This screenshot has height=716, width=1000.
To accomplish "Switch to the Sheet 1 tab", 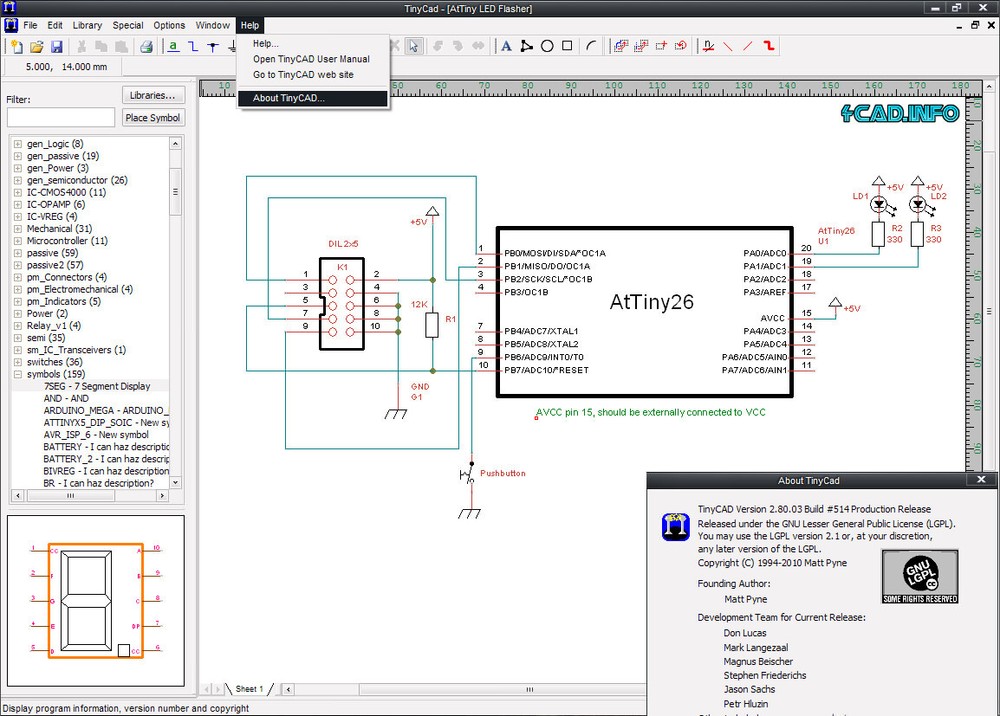I will [x=248, y=688].
